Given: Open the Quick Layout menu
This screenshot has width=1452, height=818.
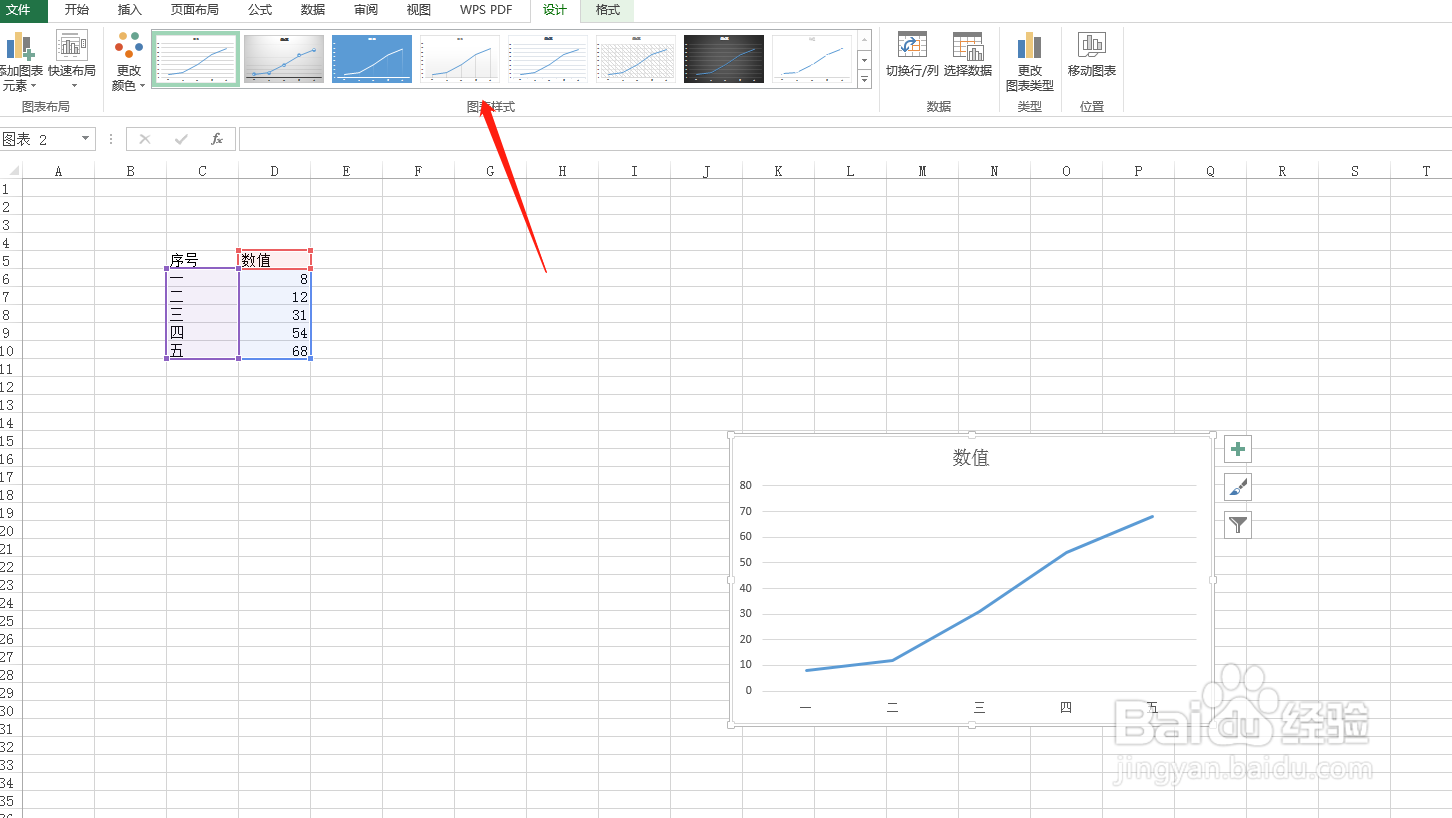Looking at the screenshot, I should [x=72, y=60].
